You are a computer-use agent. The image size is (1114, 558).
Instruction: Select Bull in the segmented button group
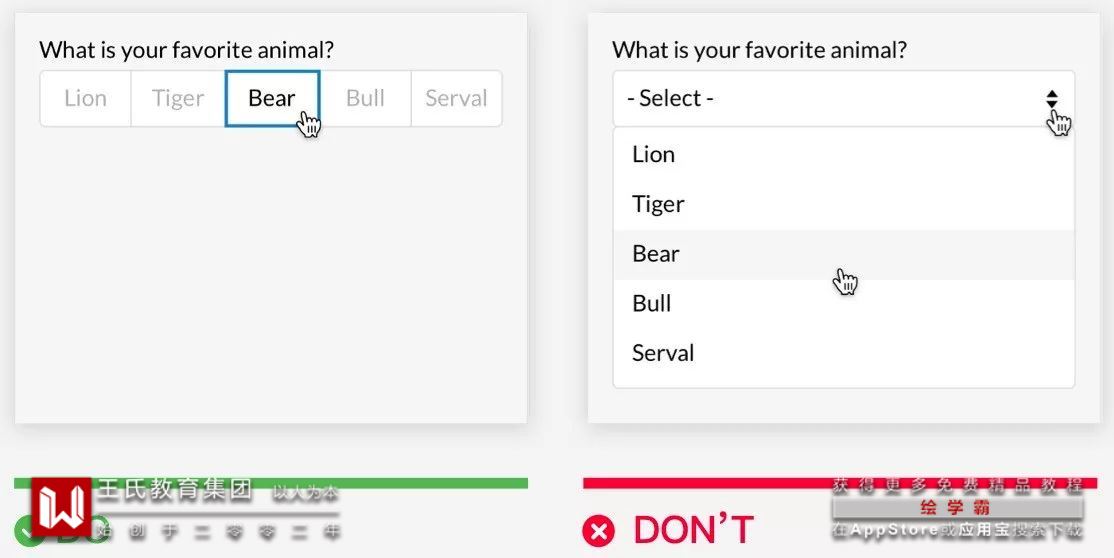tap(365, 98)
